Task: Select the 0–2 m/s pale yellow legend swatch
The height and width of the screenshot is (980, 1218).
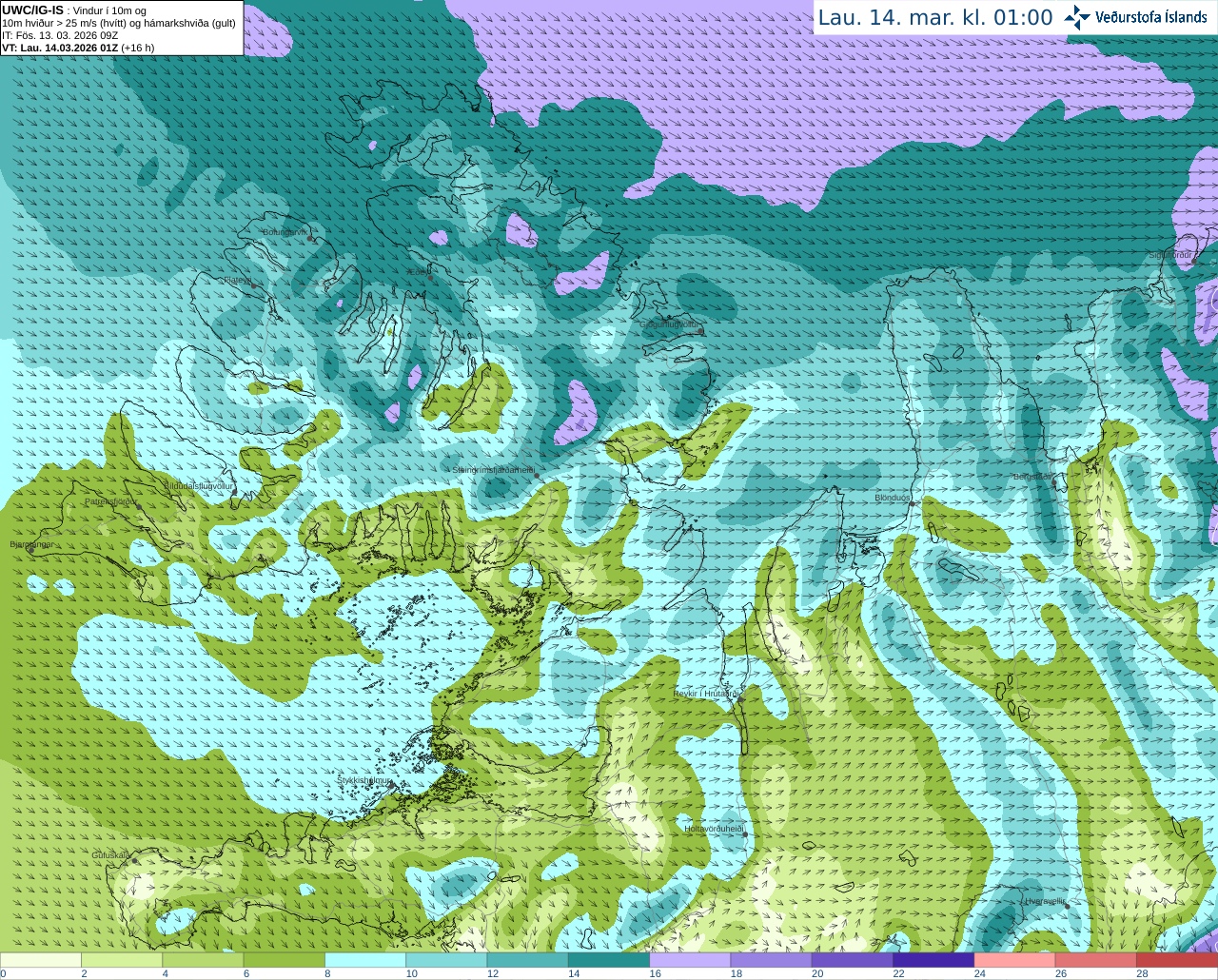Action: [x=41, y=960]
